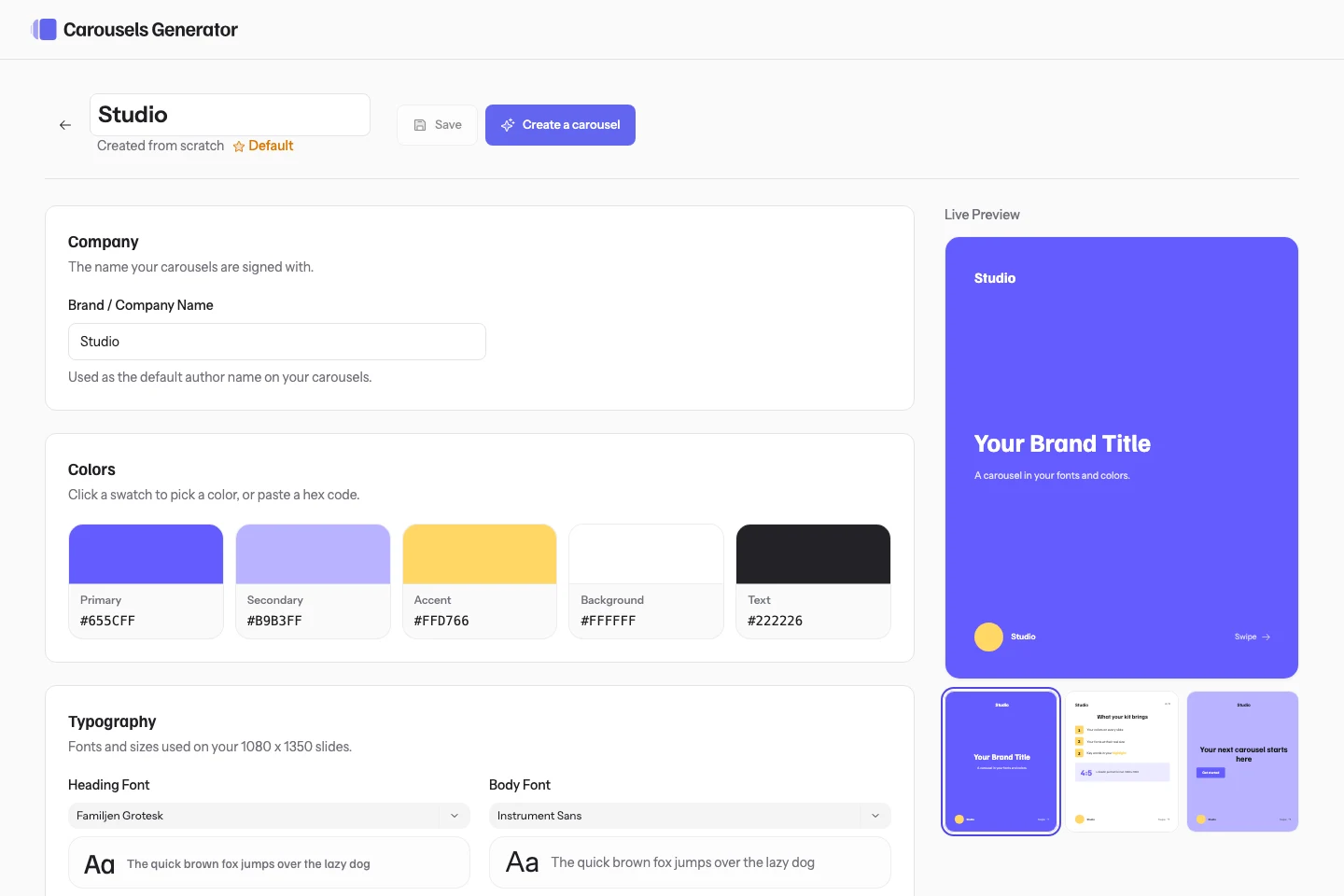Click the Typography section heading
Viewport: 1344px width, 896px height.
pos(112,721)
